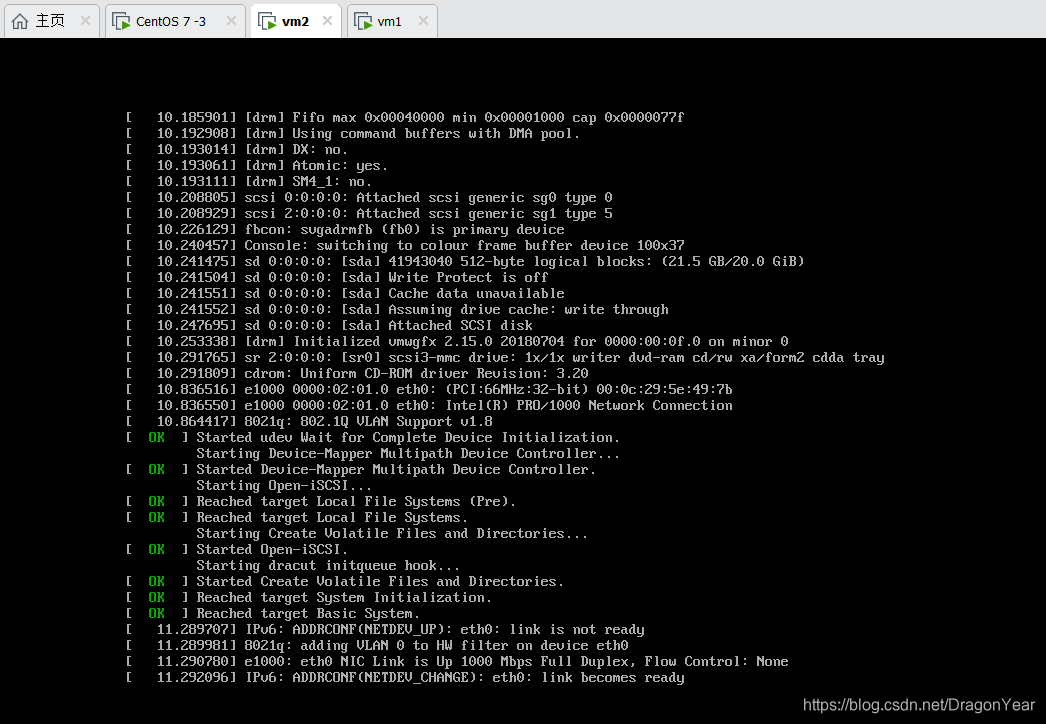Image resolution: width=1046 pixels, height=724 pixels.
Task: Click '[sda] Write Protect is off' line
Action: [338, 278]
